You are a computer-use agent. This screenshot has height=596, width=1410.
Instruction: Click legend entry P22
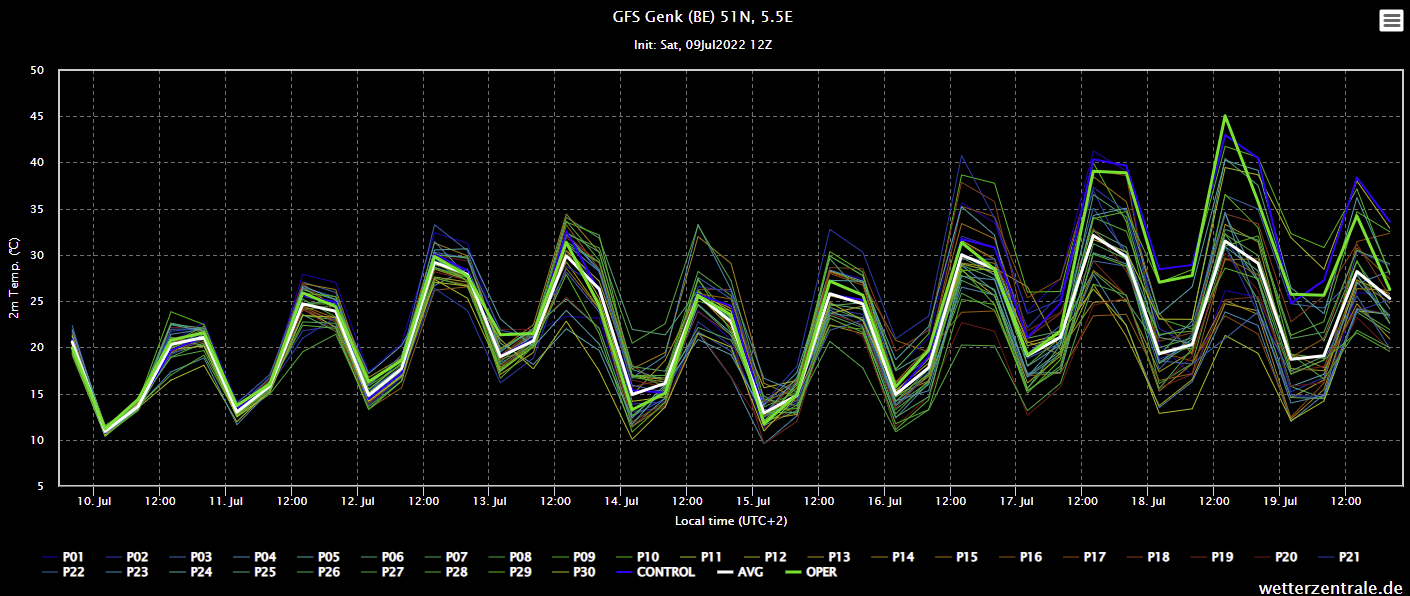pos(64,572)
